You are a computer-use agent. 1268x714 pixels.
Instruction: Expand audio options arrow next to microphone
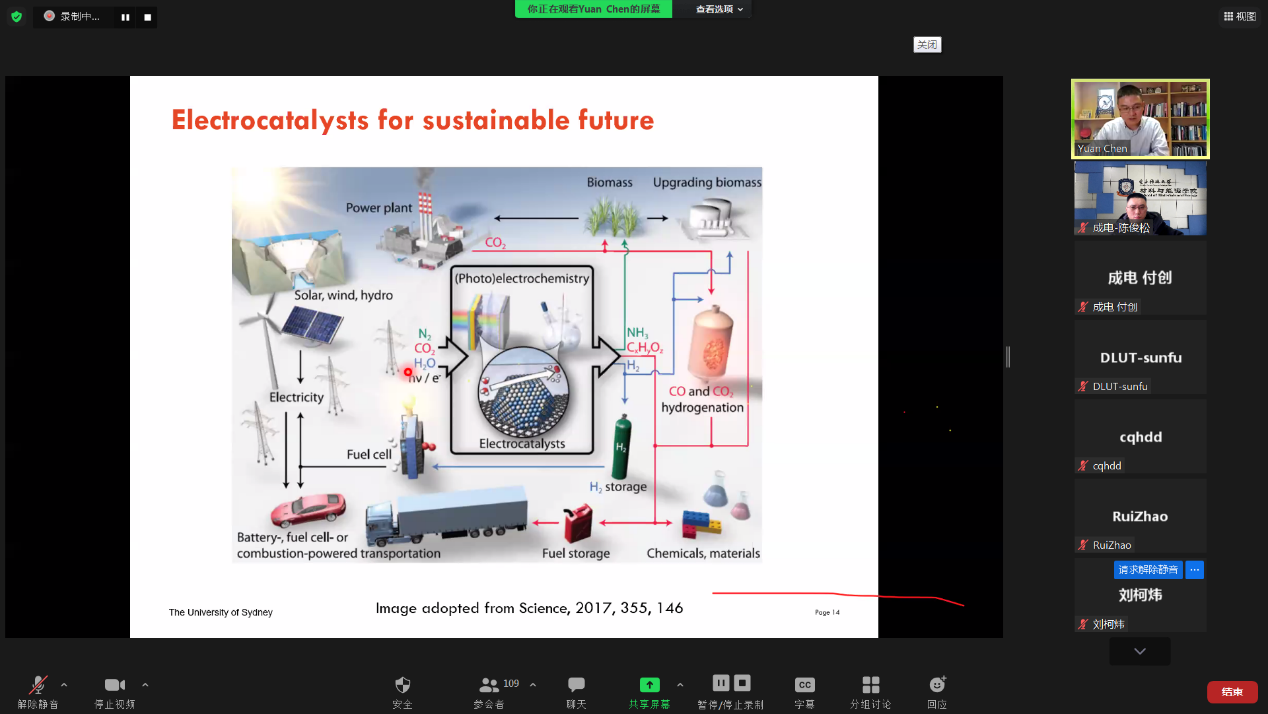point(64,685)
